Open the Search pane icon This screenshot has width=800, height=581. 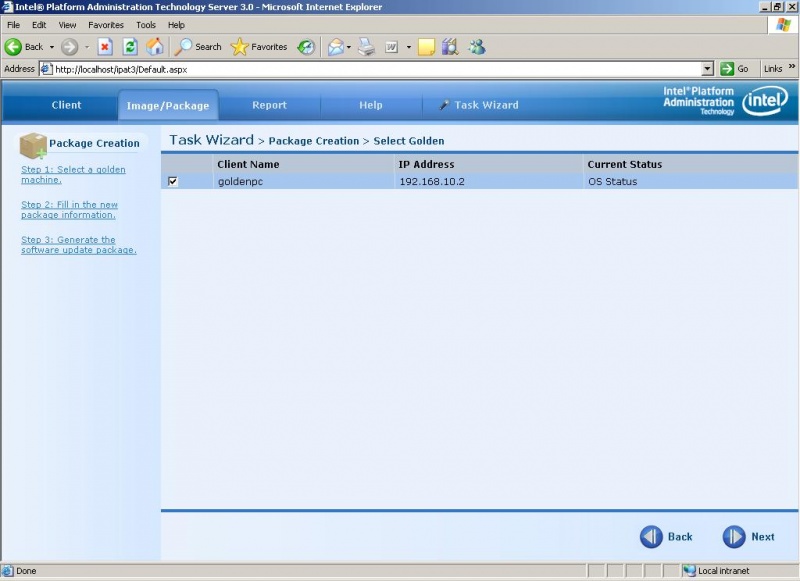185,46
